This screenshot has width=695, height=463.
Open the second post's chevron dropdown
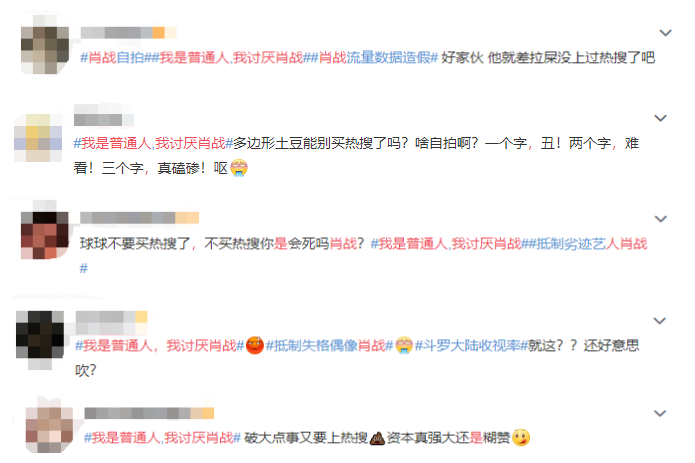pyautogui.click(x=660, y=118)
